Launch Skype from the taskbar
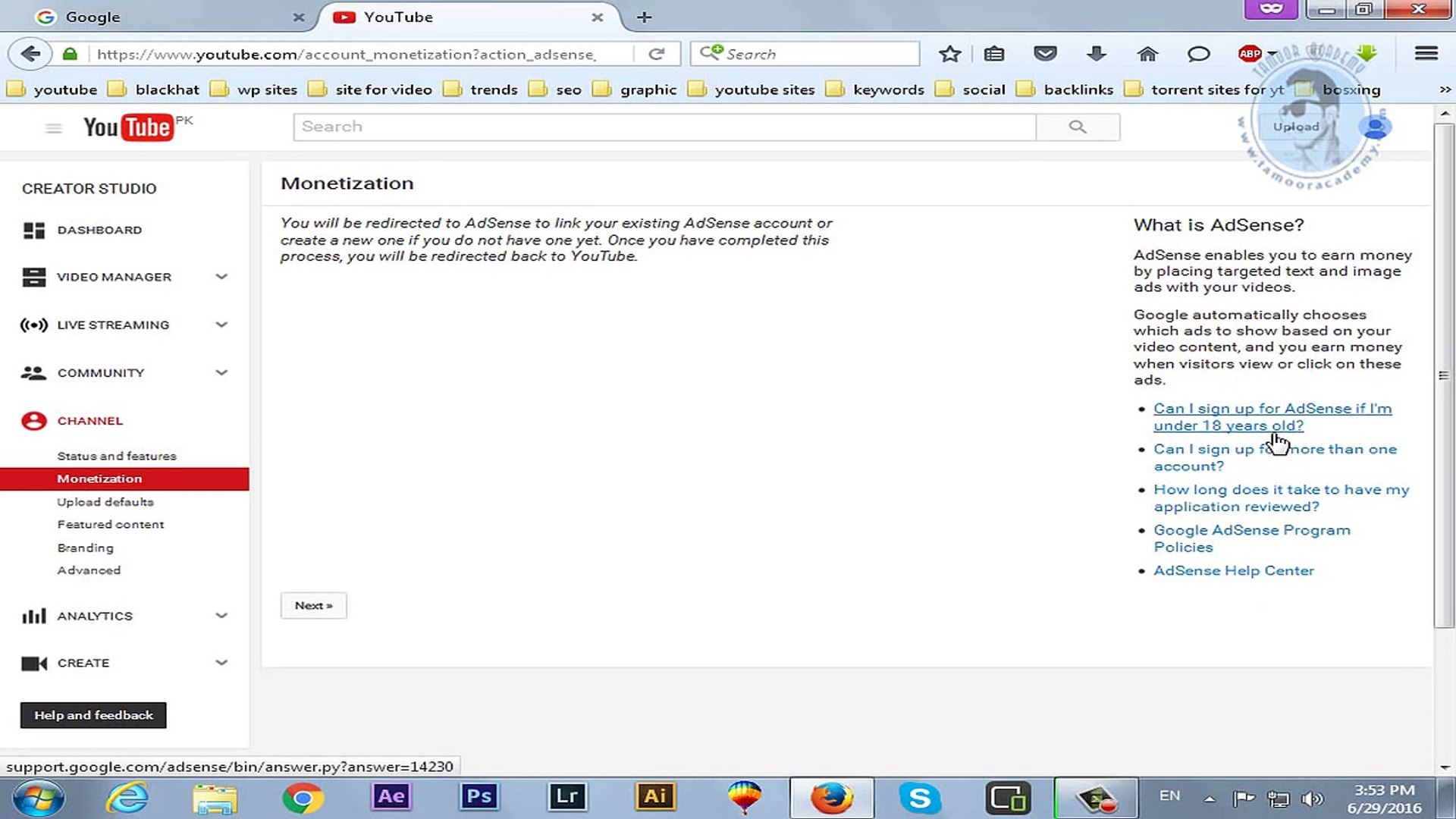The height and width of the screenshot is (819, 1456). 920,797
